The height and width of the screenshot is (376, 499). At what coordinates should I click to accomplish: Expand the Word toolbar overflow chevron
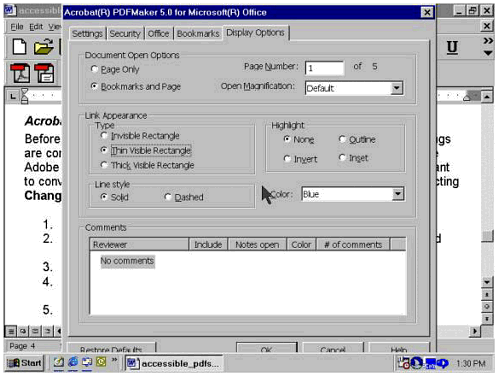pyautogui.click(x=488, y=41)
